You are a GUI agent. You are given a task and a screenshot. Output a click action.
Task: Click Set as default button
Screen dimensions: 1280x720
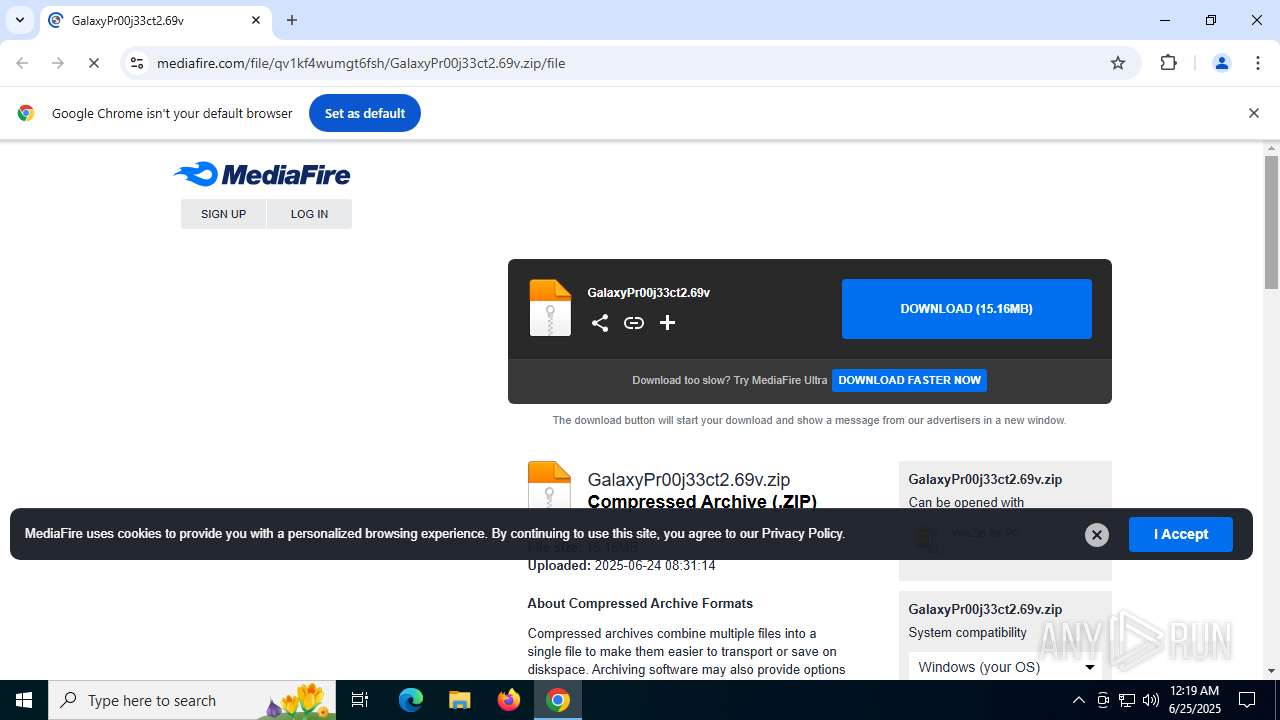pyautogui.click(x=364, y=113)
